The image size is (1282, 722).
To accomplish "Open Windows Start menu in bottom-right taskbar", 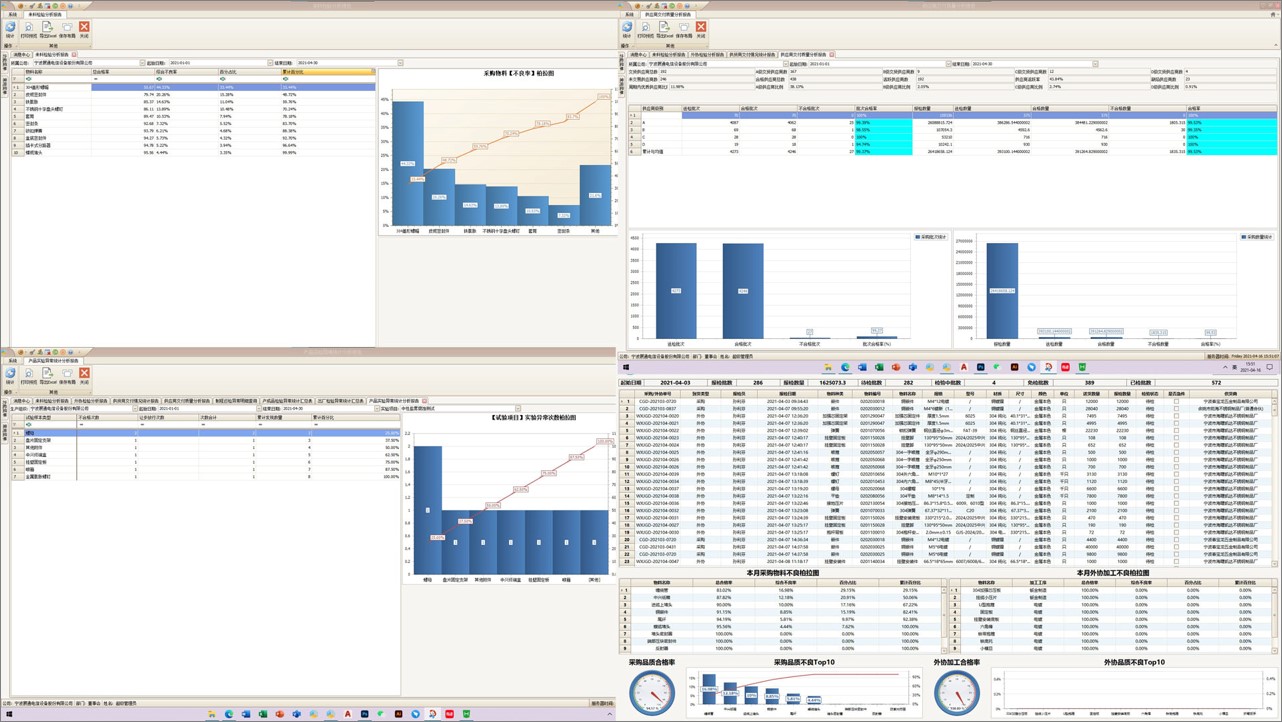I will tap(626, 367).
